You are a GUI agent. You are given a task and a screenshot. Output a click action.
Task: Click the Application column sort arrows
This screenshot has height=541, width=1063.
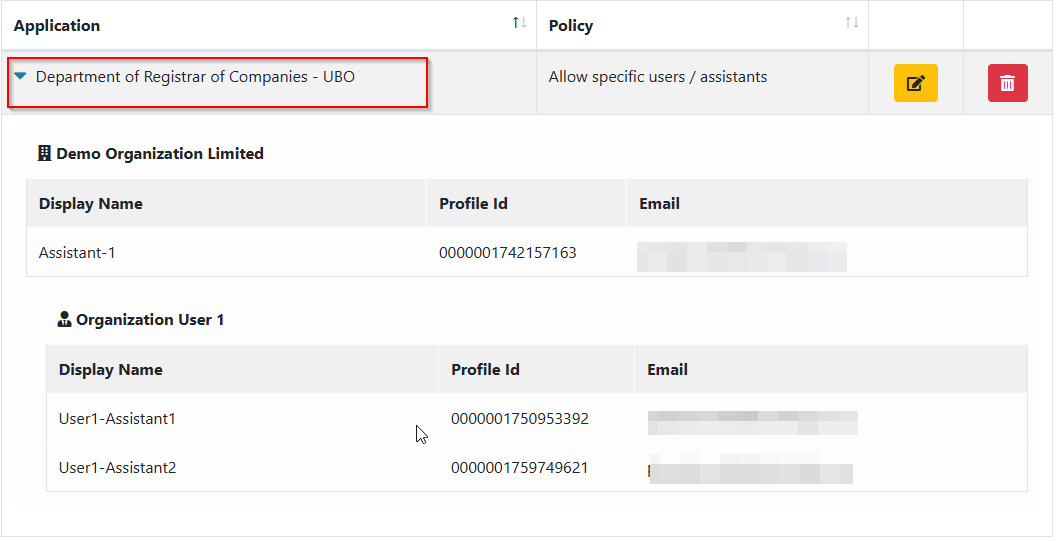(x=519, y=23)
